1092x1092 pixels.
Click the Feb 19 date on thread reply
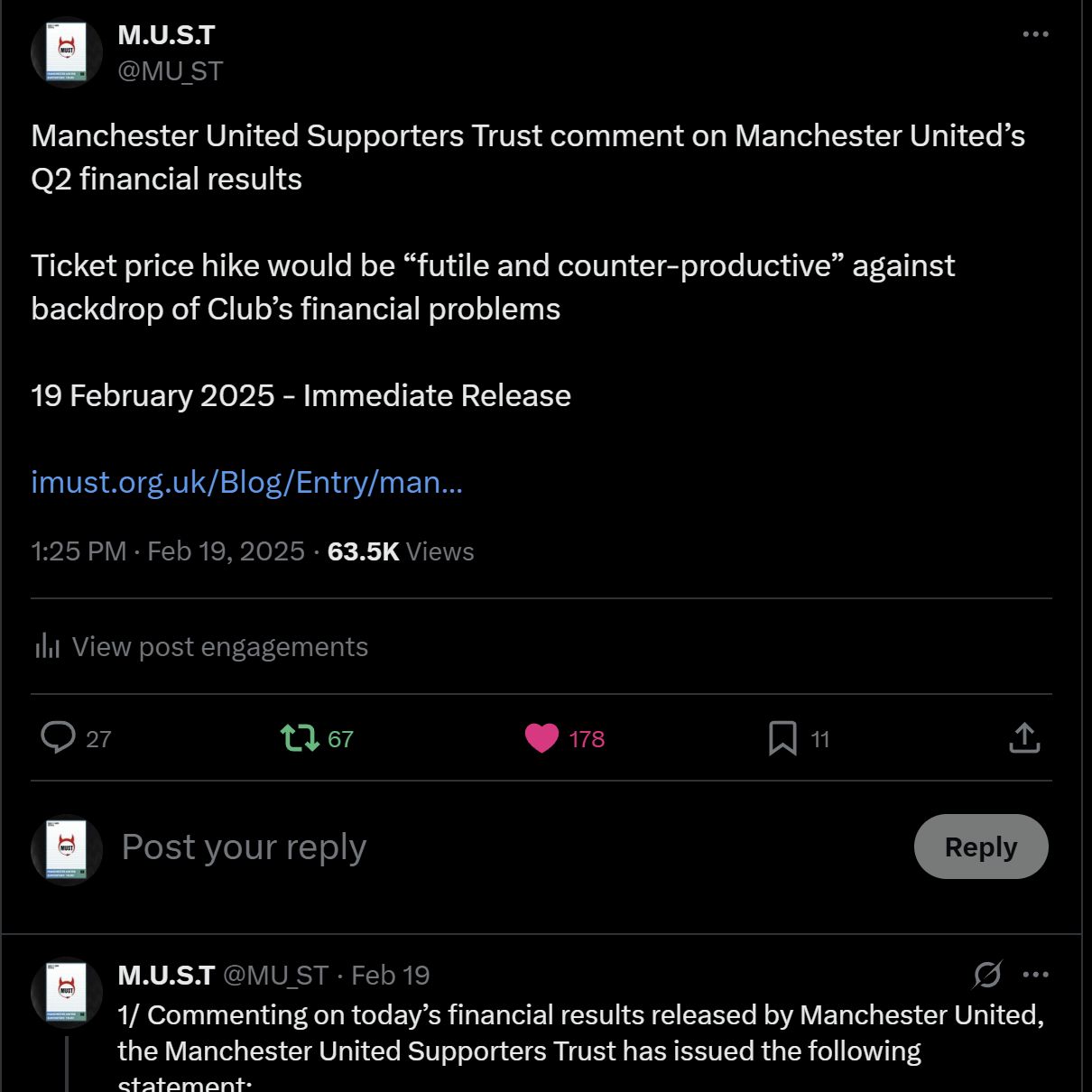pyautogui.click(x=390, y=976)
